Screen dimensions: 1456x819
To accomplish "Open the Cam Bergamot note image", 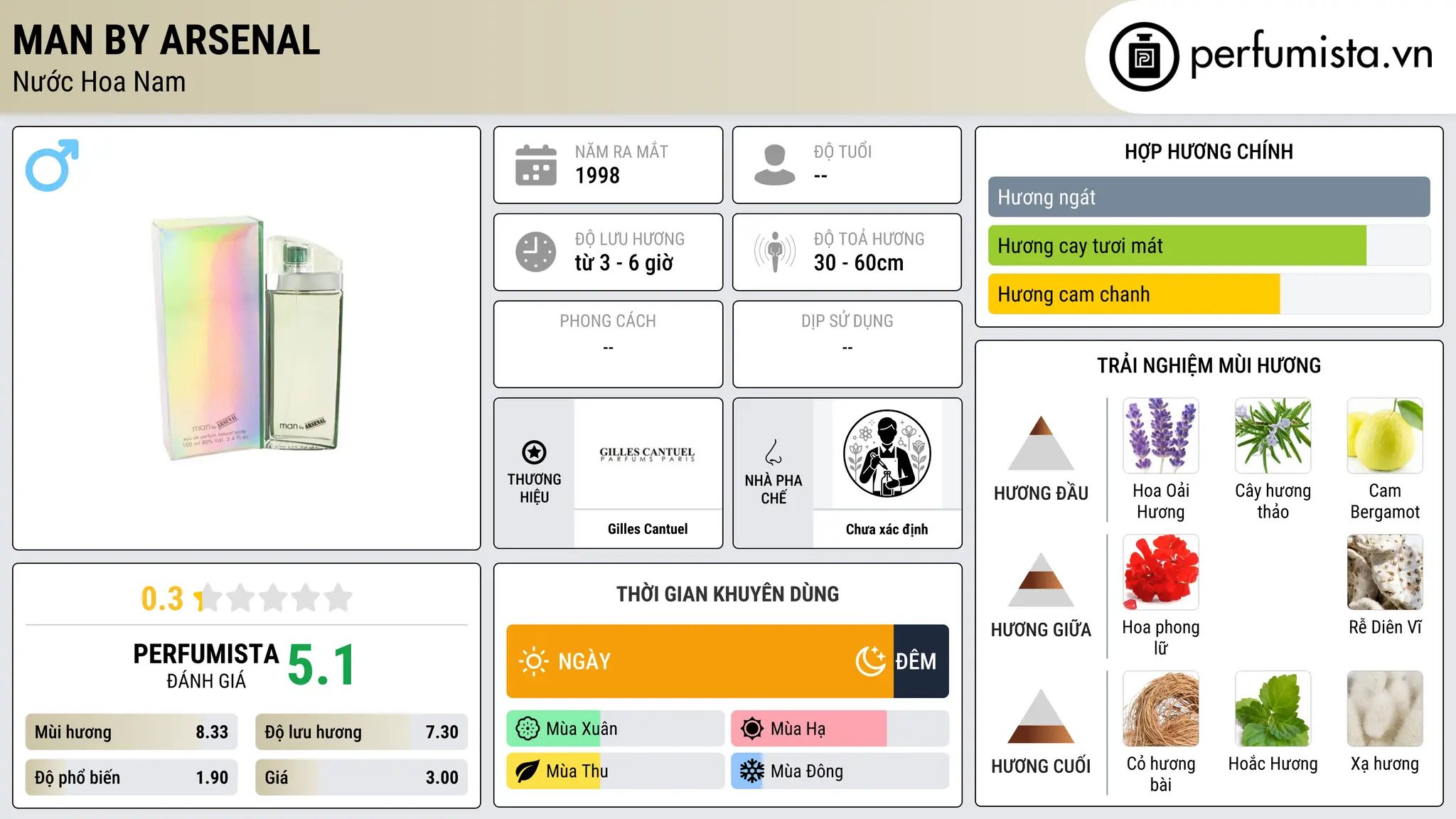I will coord(1385,436).
